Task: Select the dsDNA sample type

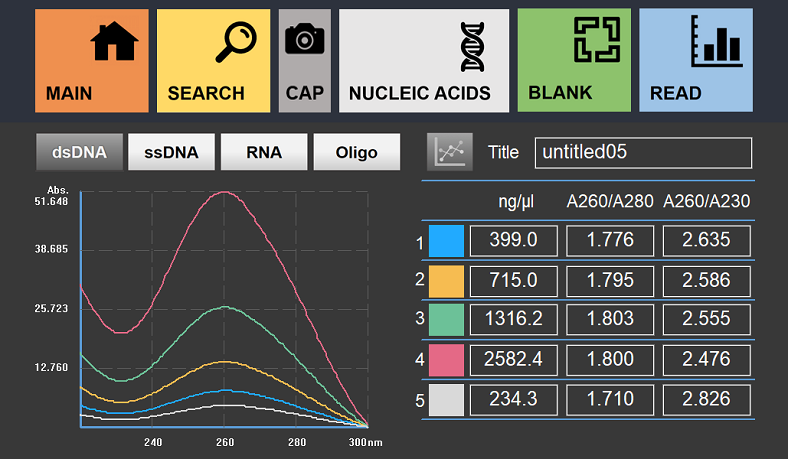Action: [79, 152]
